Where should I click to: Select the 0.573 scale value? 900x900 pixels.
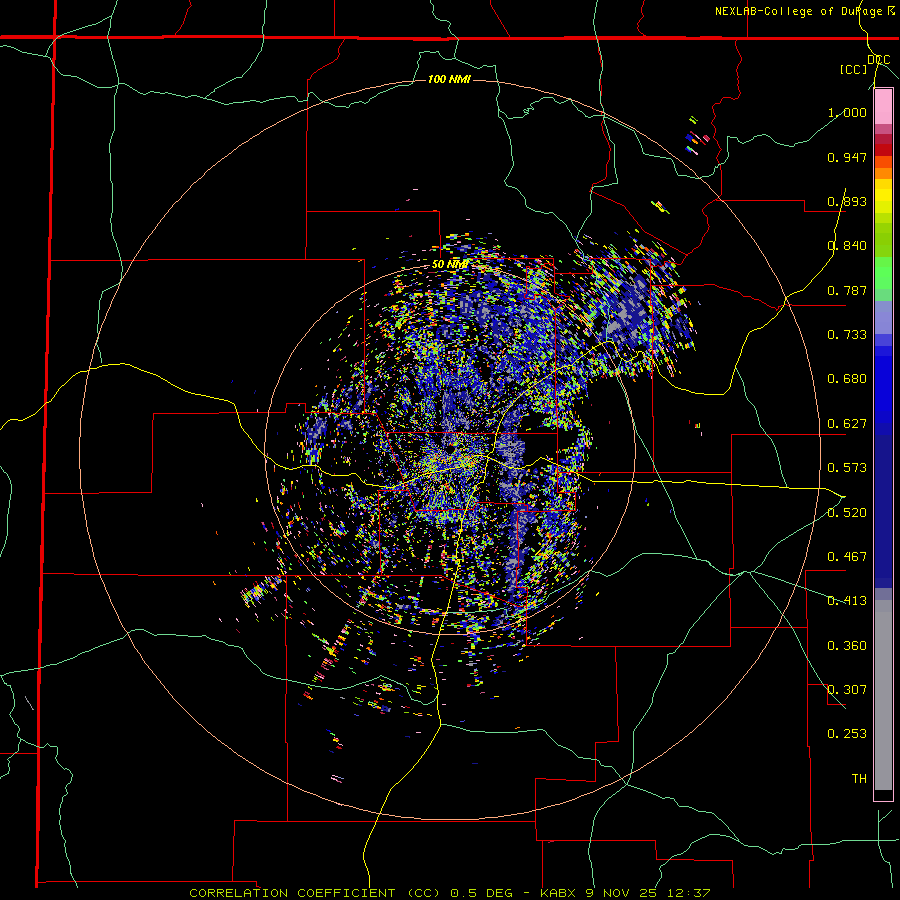847,468
